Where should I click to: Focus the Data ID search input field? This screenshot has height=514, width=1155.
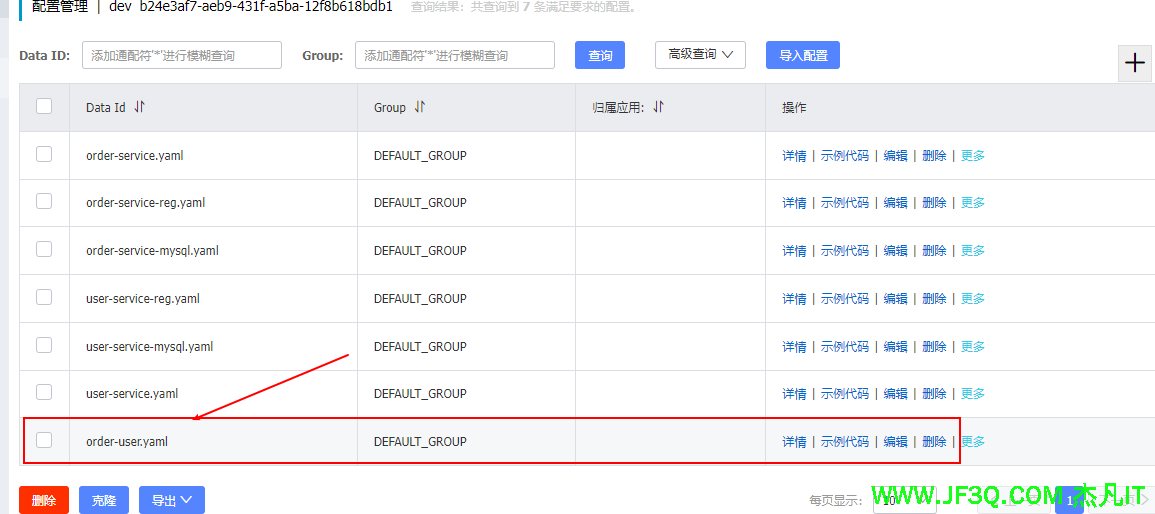point(181,56)
